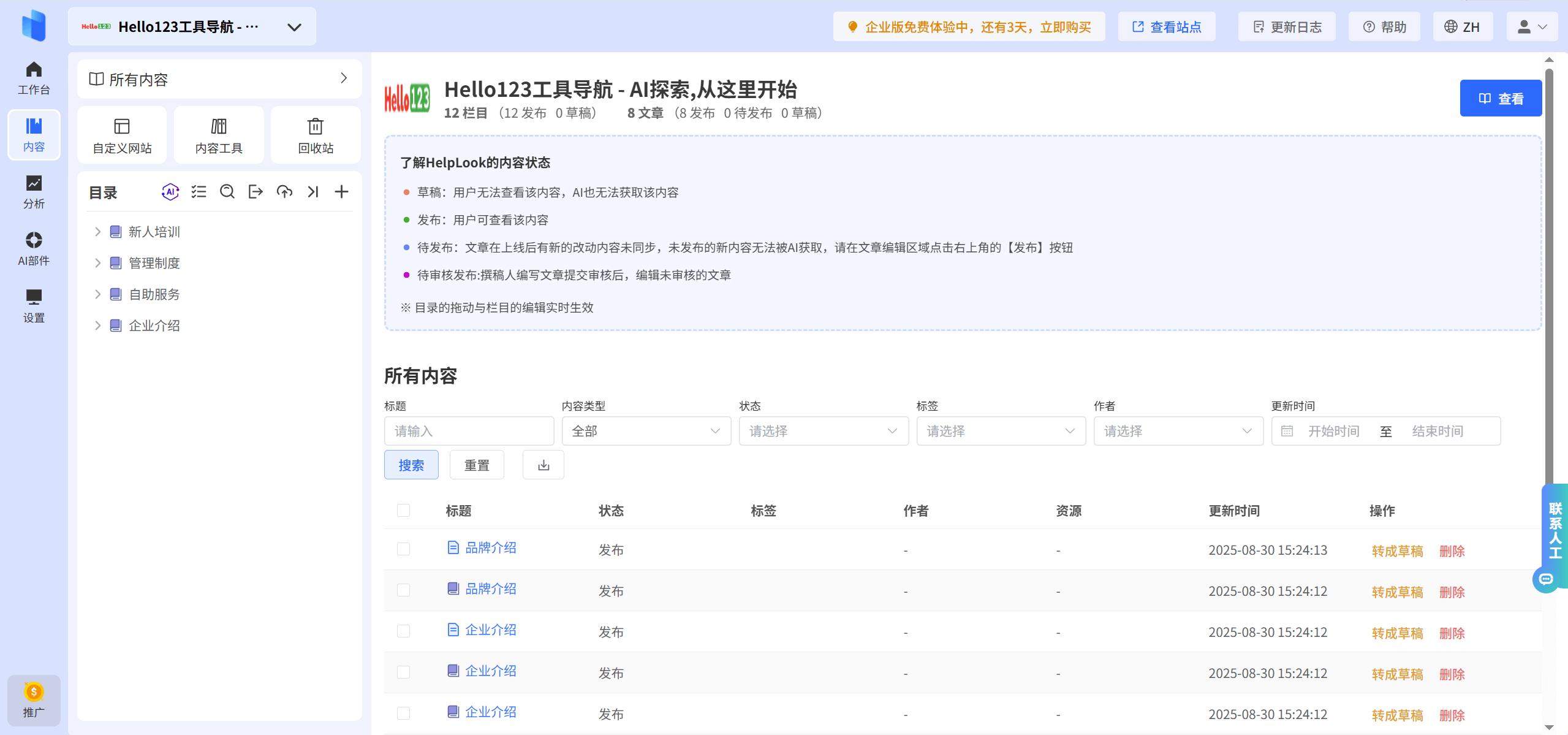Type in the 标题 search input field
The height and width of the screenshot is (735, 1568).
(468, 431)
